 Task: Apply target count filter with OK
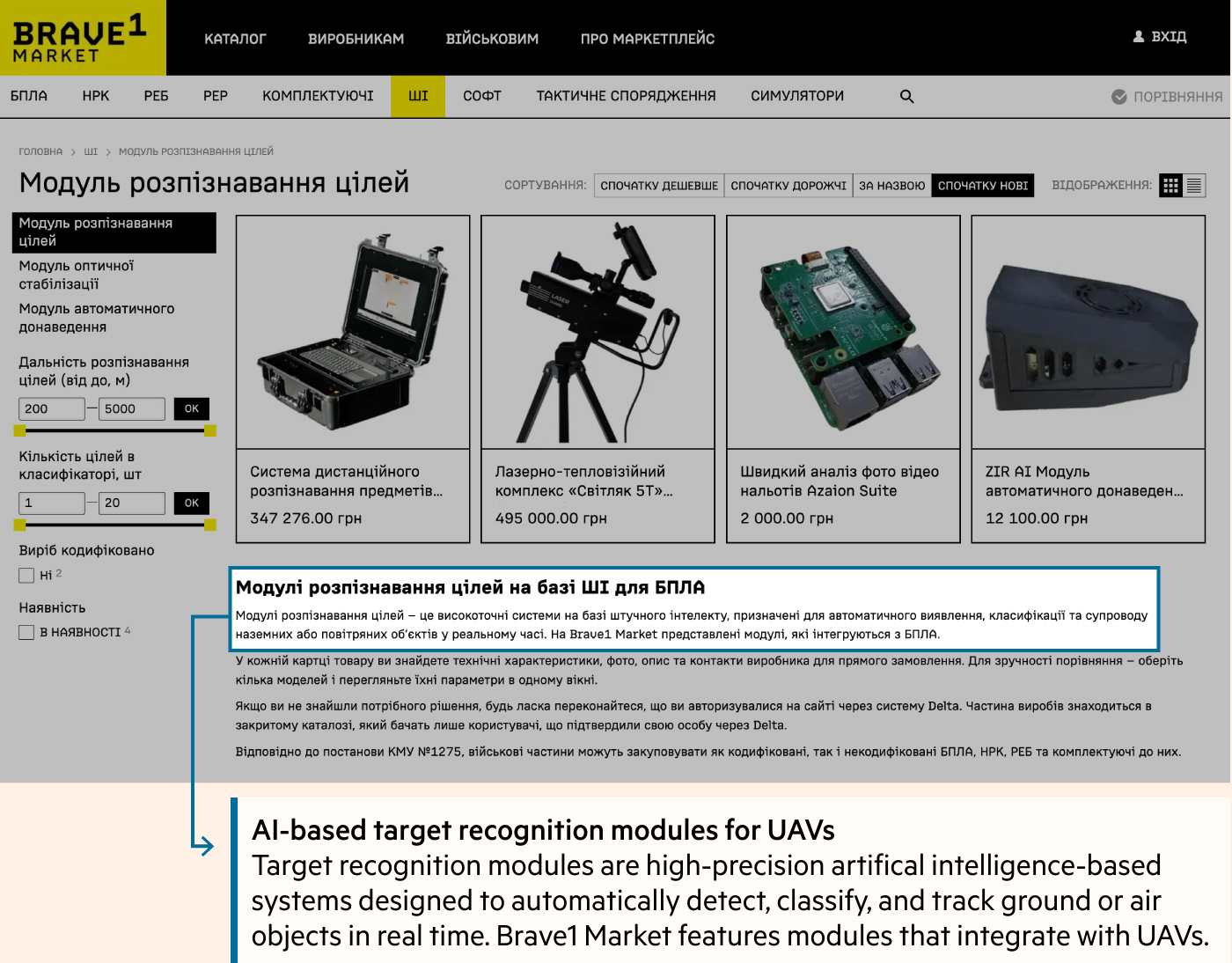[192, 503]
